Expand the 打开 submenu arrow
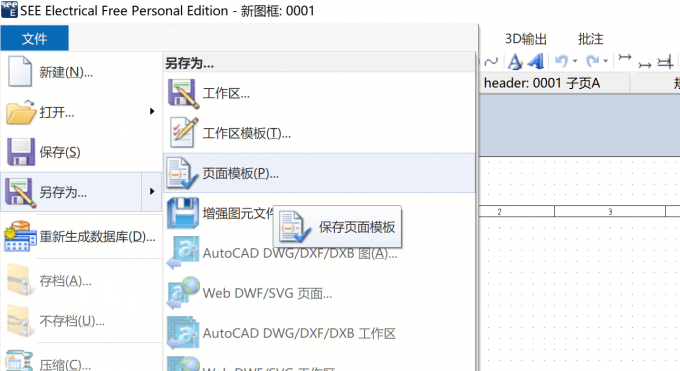 point(152,112)
